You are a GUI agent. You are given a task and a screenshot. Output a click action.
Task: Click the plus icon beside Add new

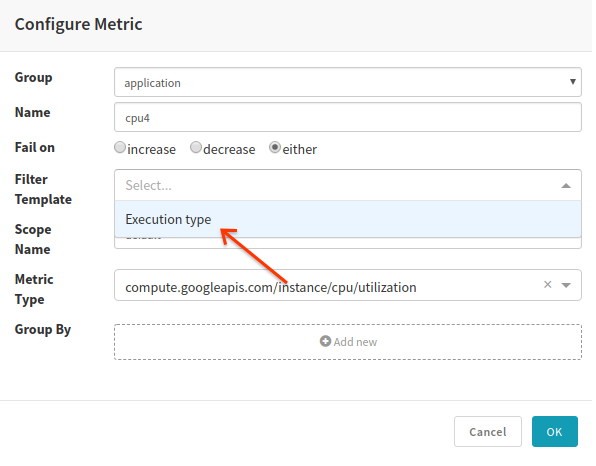tap(325, 341)
